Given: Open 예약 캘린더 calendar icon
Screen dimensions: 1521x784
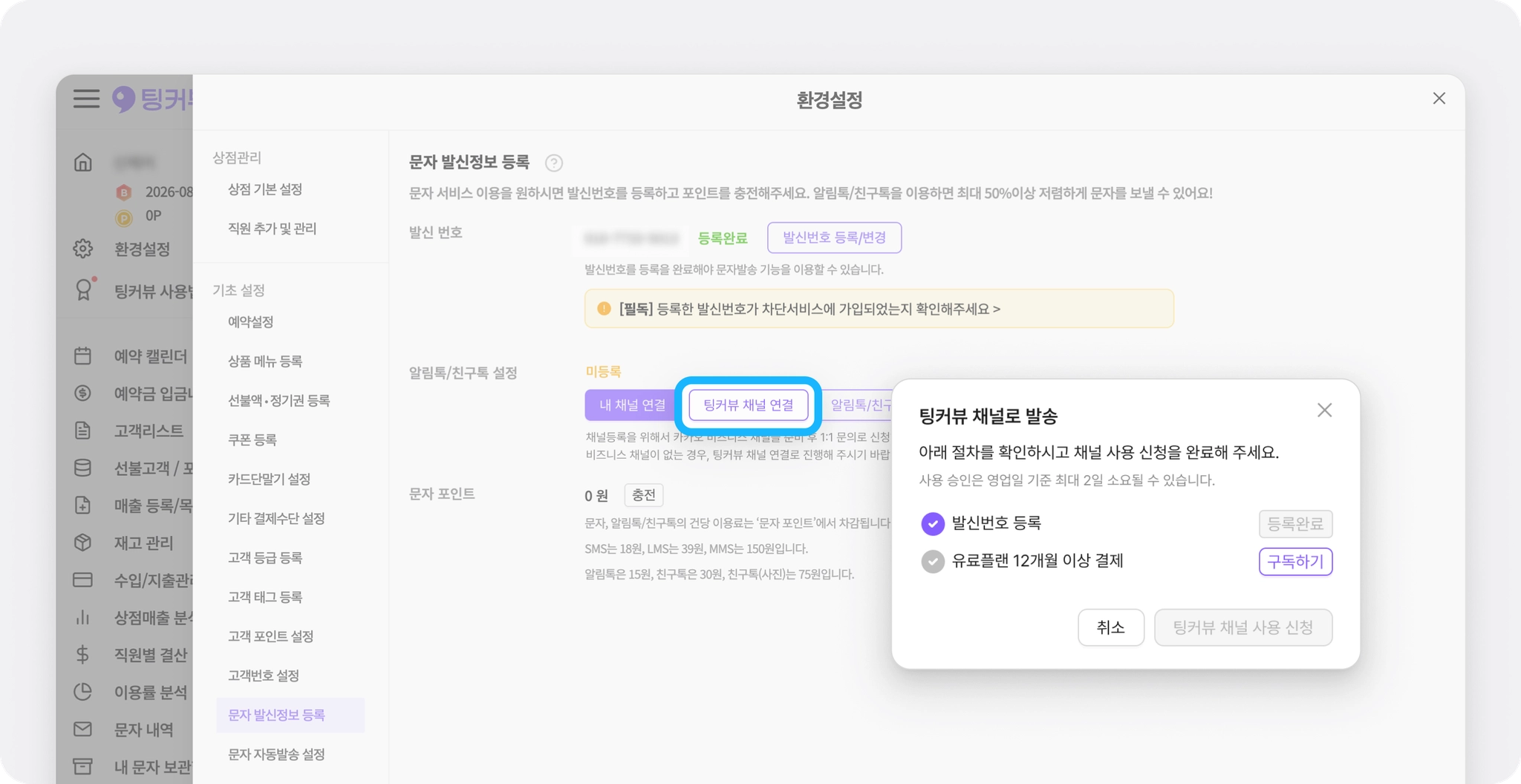Looking at the screenshot, I should pos(83,356).
